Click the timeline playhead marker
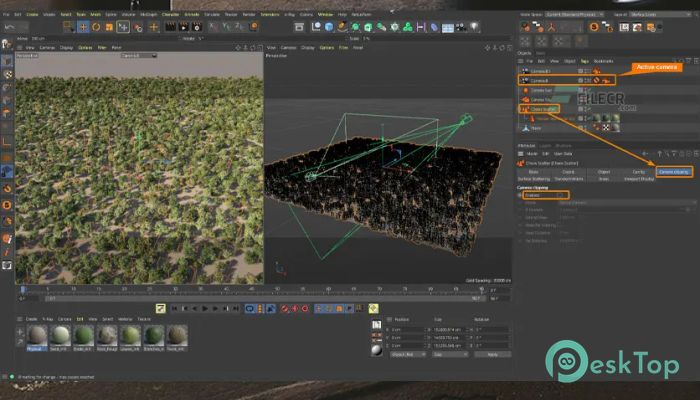This screenshot has width=700, height=400. (x=22, y=289)
